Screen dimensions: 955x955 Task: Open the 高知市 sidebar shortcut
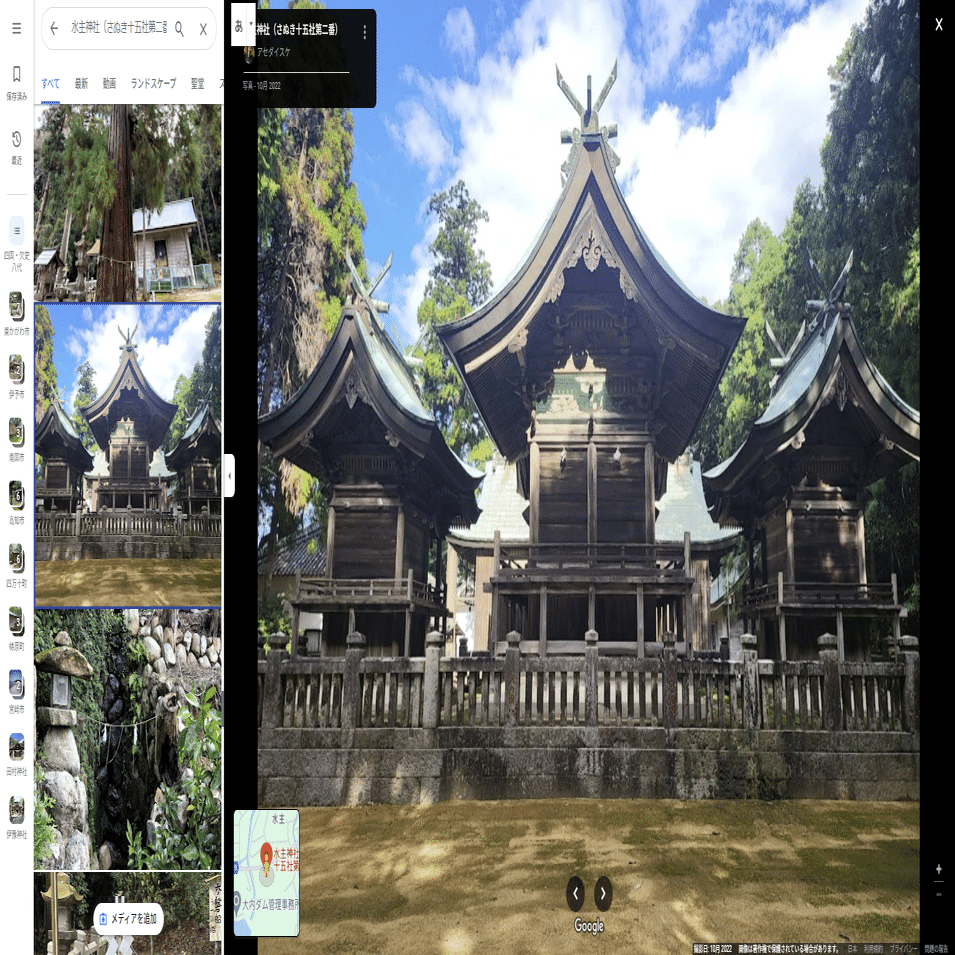16,502
